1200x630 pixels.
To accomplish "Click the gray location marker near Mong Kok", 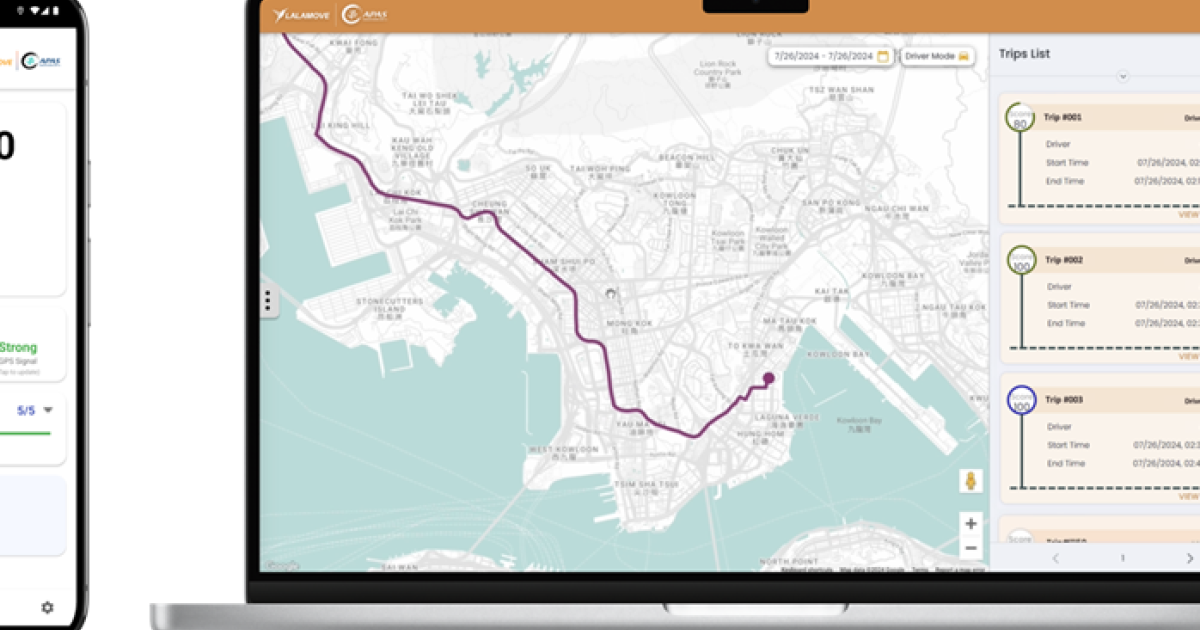I will (x=611, y=294).
